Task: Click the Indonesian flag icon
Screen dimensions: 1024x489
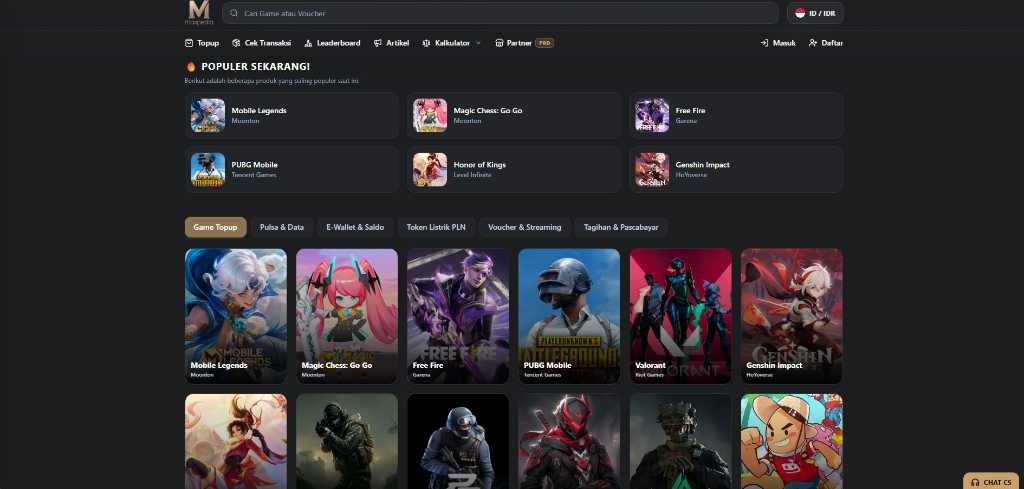Action: coord(800,13)
